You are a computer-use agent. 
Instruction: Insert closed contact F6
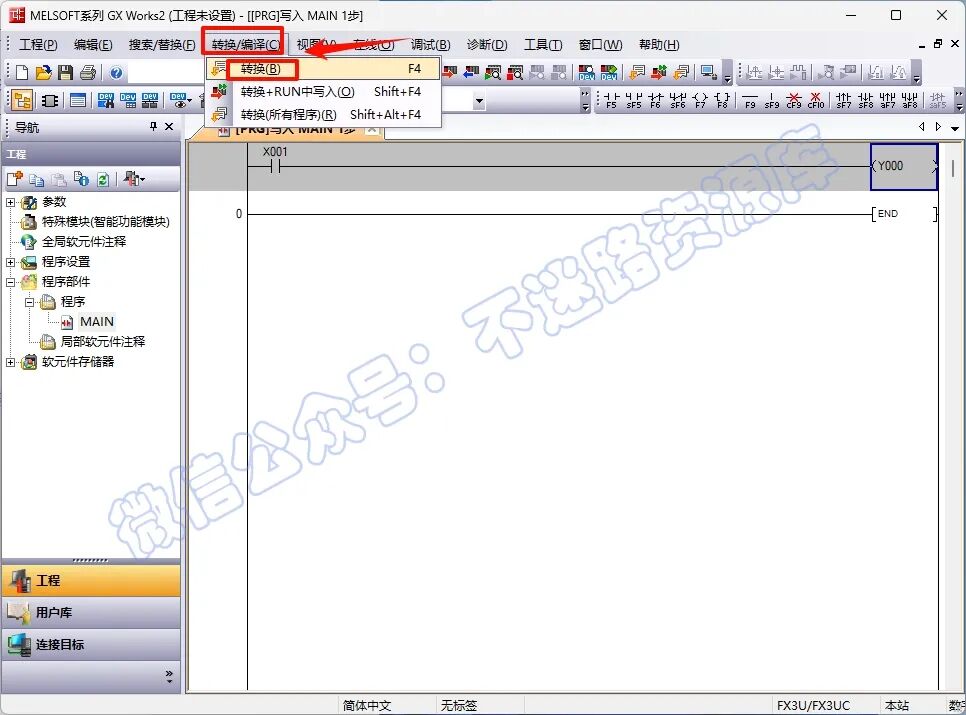click(656, 100)
